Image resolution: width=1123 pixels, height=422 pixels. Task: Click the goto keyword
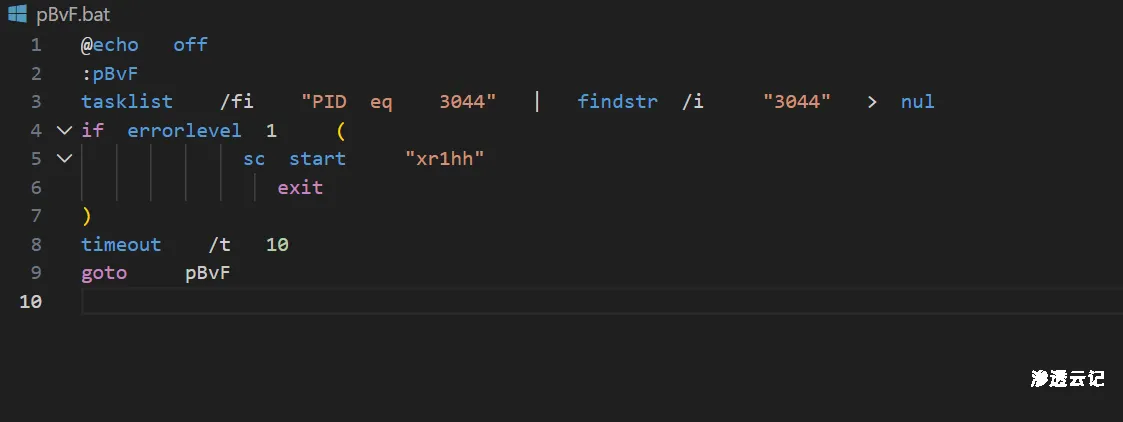tap(104, 273)
